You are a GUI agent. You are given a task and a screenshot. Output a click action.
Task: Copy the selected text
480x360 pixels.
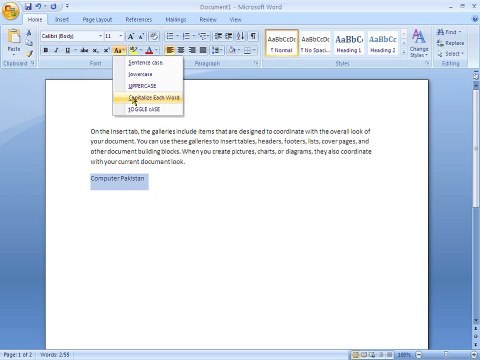[29, 43]
